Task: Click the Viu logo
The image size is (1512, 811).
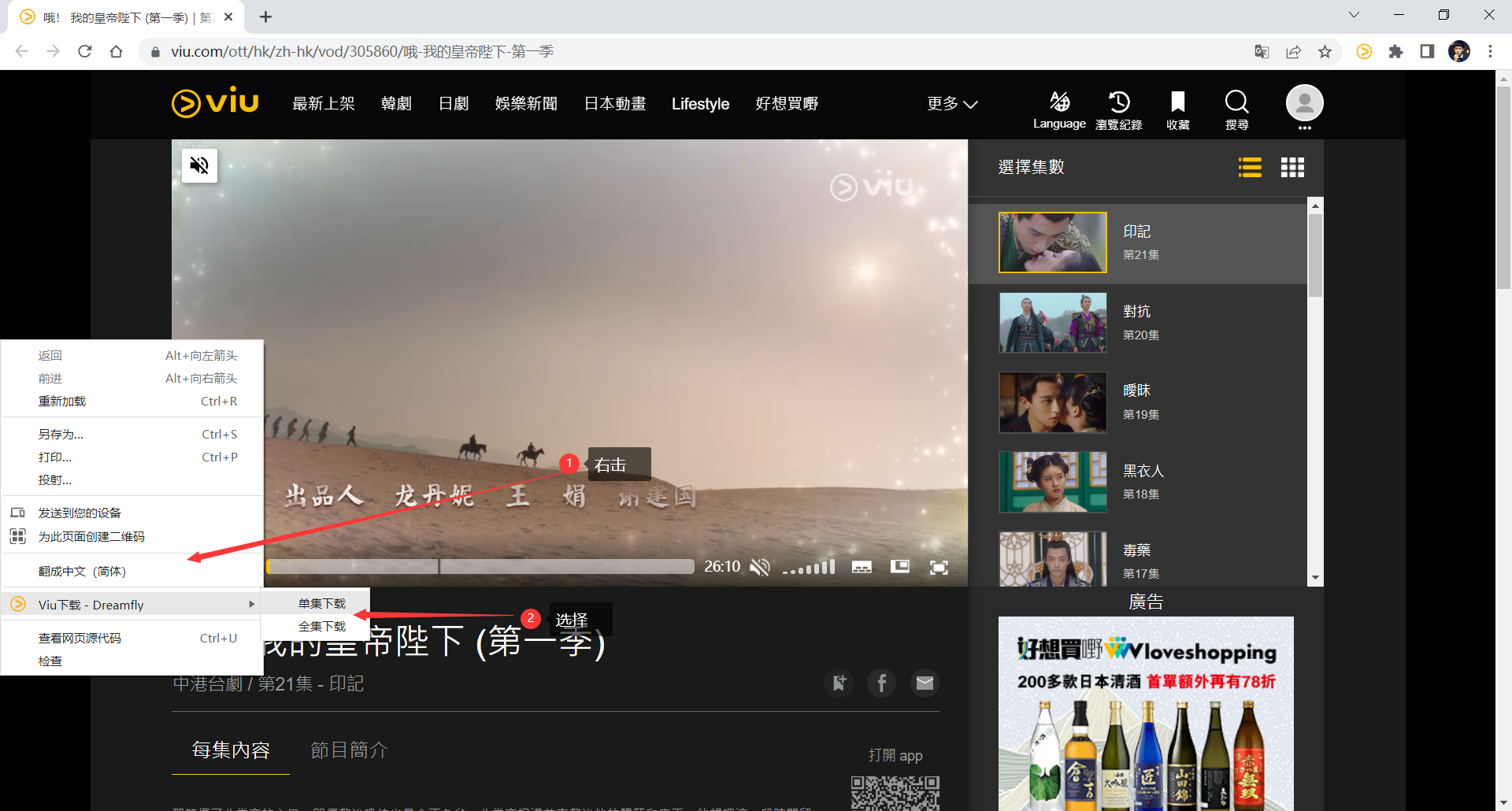Action: (x=215, y=103)
